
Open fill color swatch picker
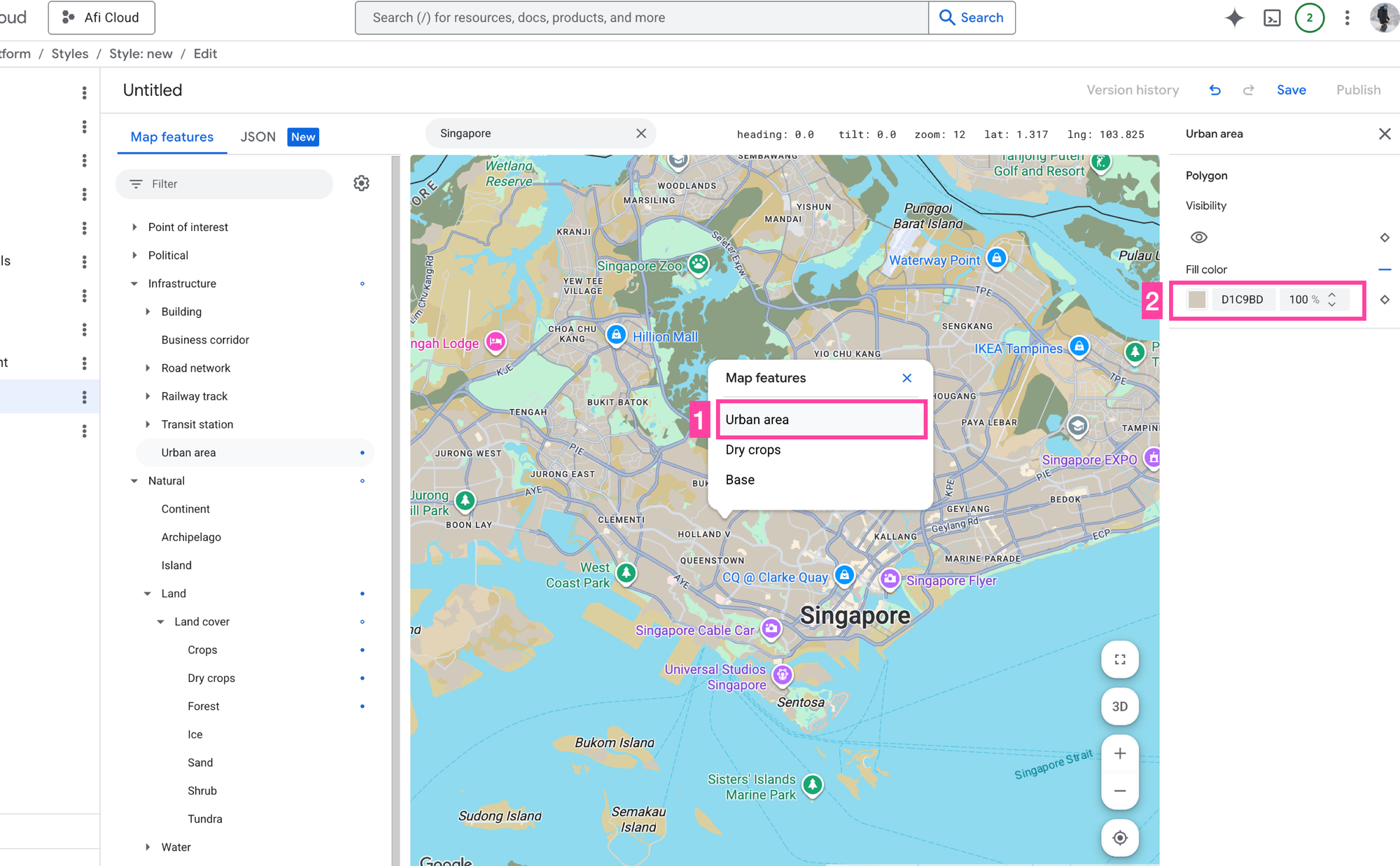(1197, 300)
